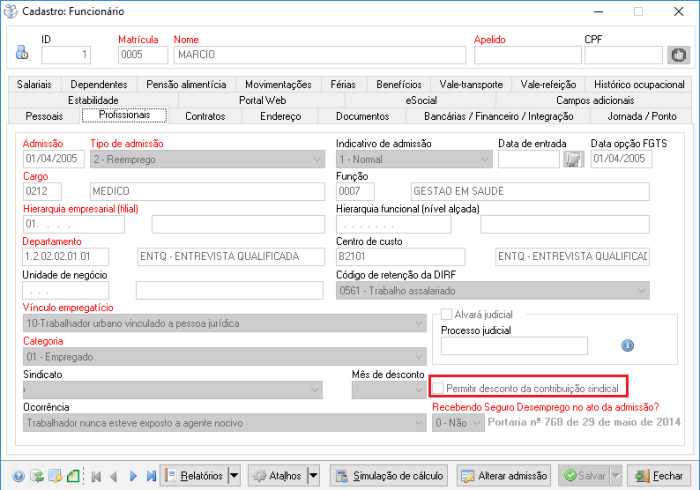Open the Código de retenção da DIRF dropdown
Viewport: 700px width, 490px height.
point(641,291)
